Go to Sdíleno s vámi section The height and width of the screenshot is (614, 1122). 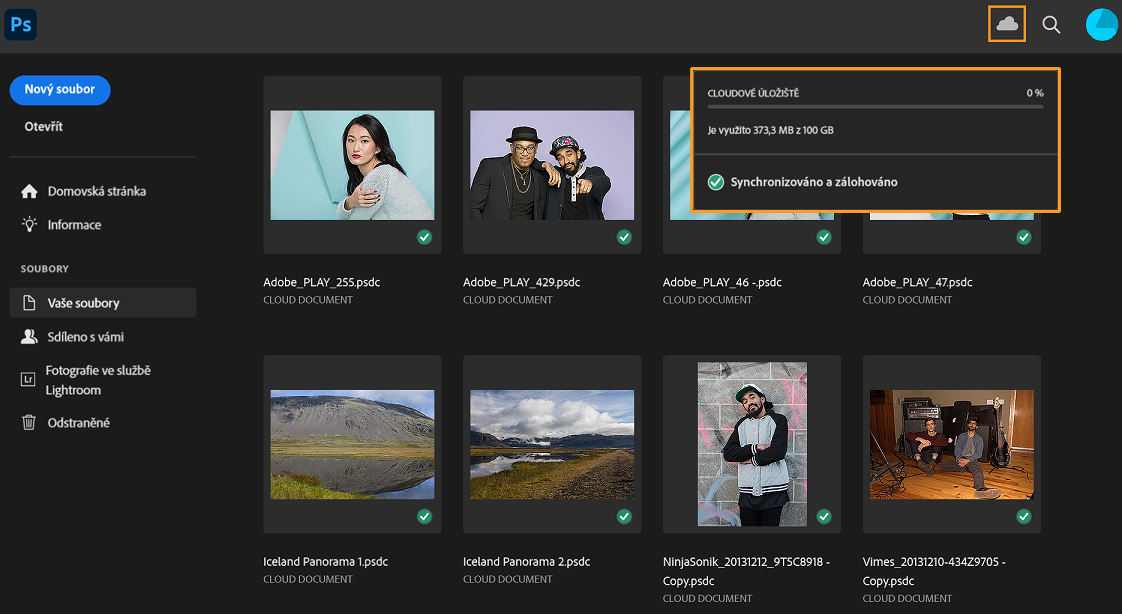click(85, 337)
